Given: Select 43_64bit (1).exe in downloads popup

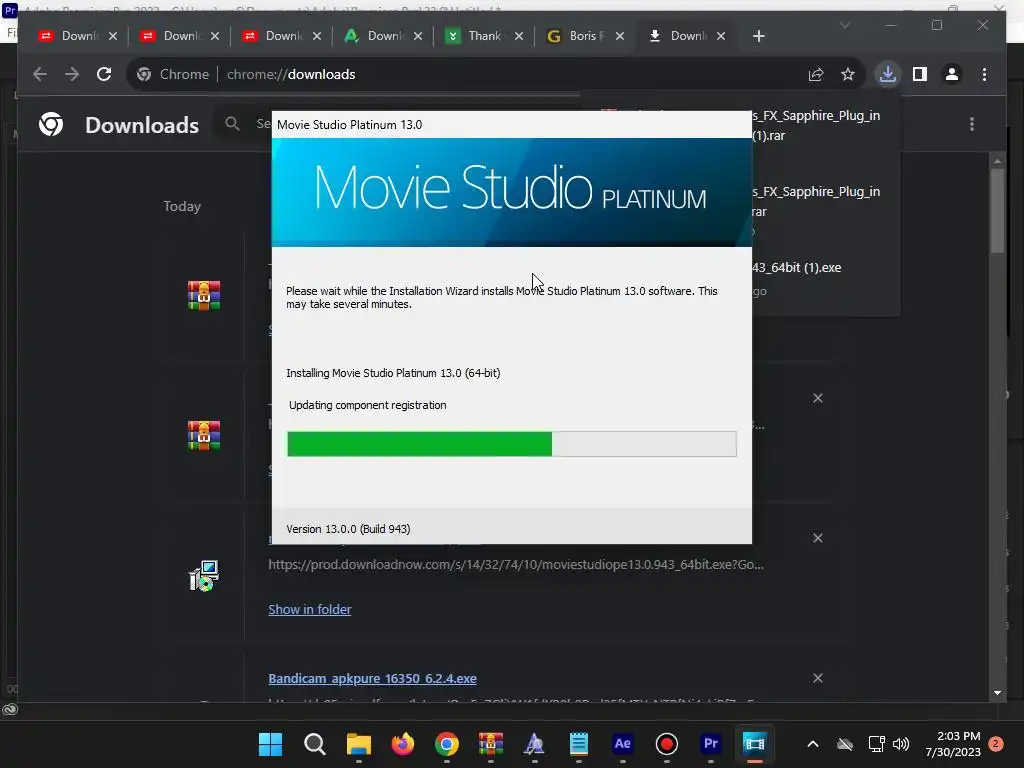Looking at the screenshot, I should [x=797, y=268].
